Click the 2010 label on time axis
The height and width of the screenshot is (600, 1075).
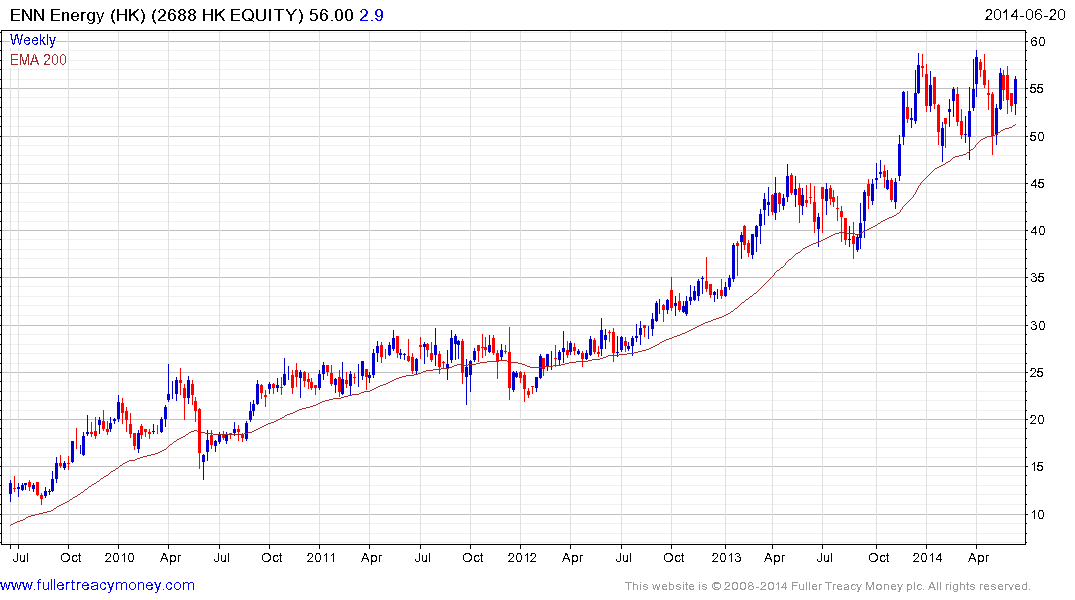119,557
